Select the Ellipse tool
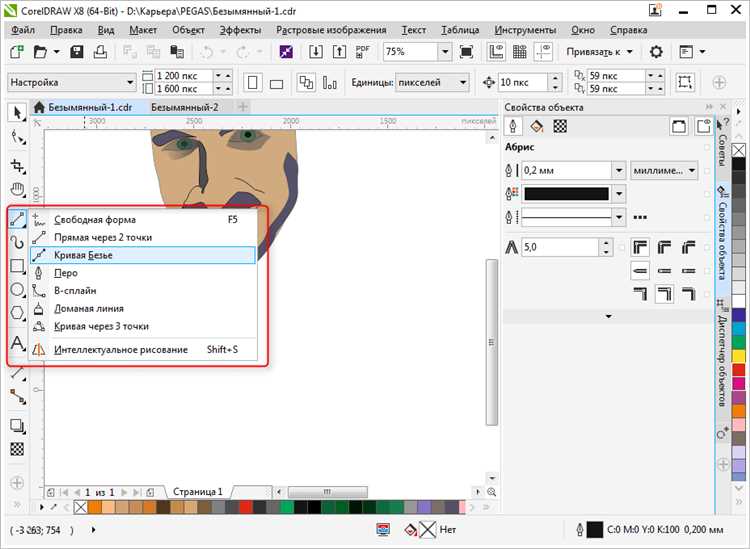Image resolution: width=750 pixels, height=549 pixels. 17,290
